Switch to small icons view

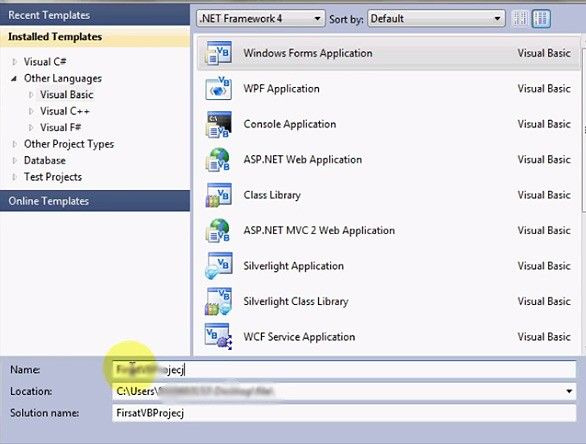[x=520, y=18]
